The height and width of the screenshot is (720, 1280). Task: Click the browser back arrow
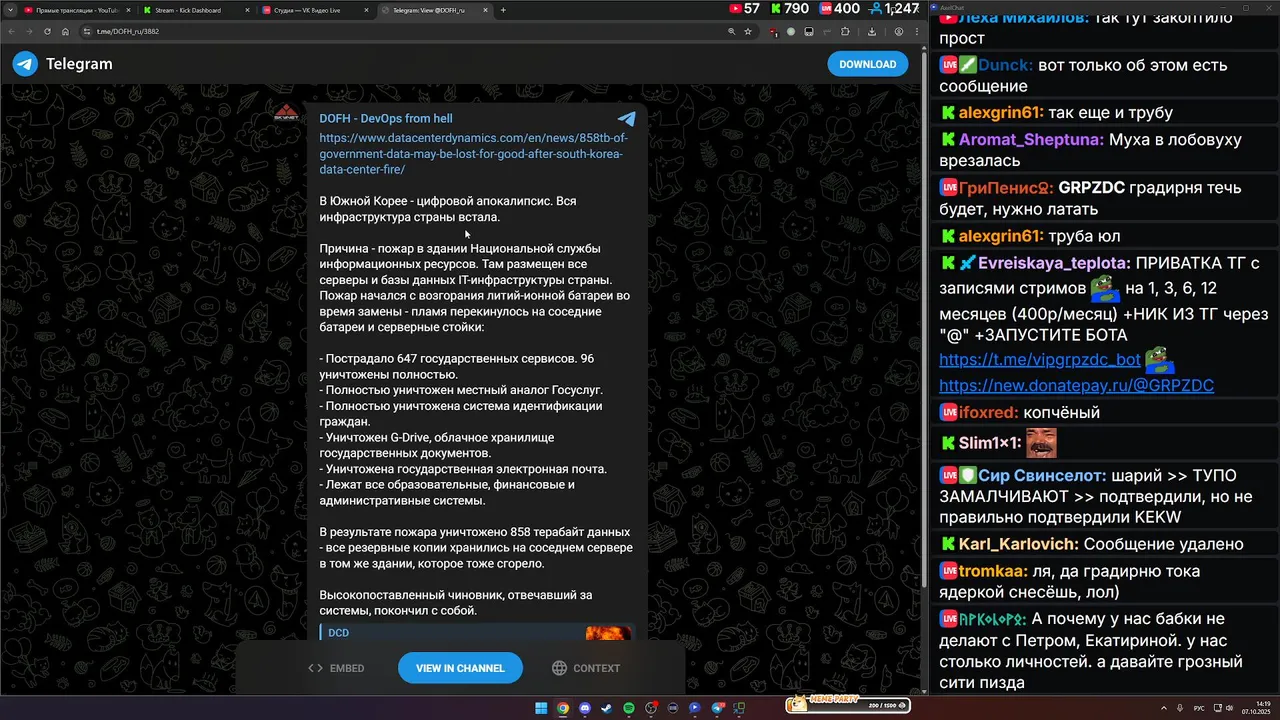[10, 31]
